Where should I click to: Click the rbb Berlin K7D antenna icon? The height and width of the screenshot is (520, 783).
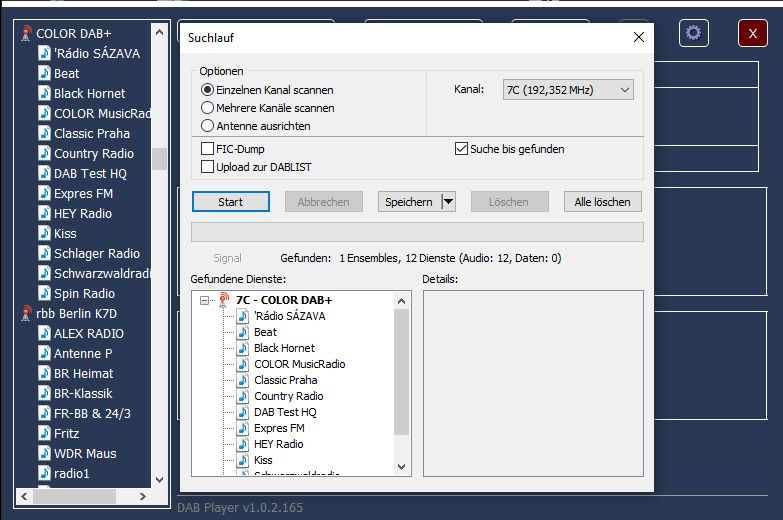[x=26, y=313]
